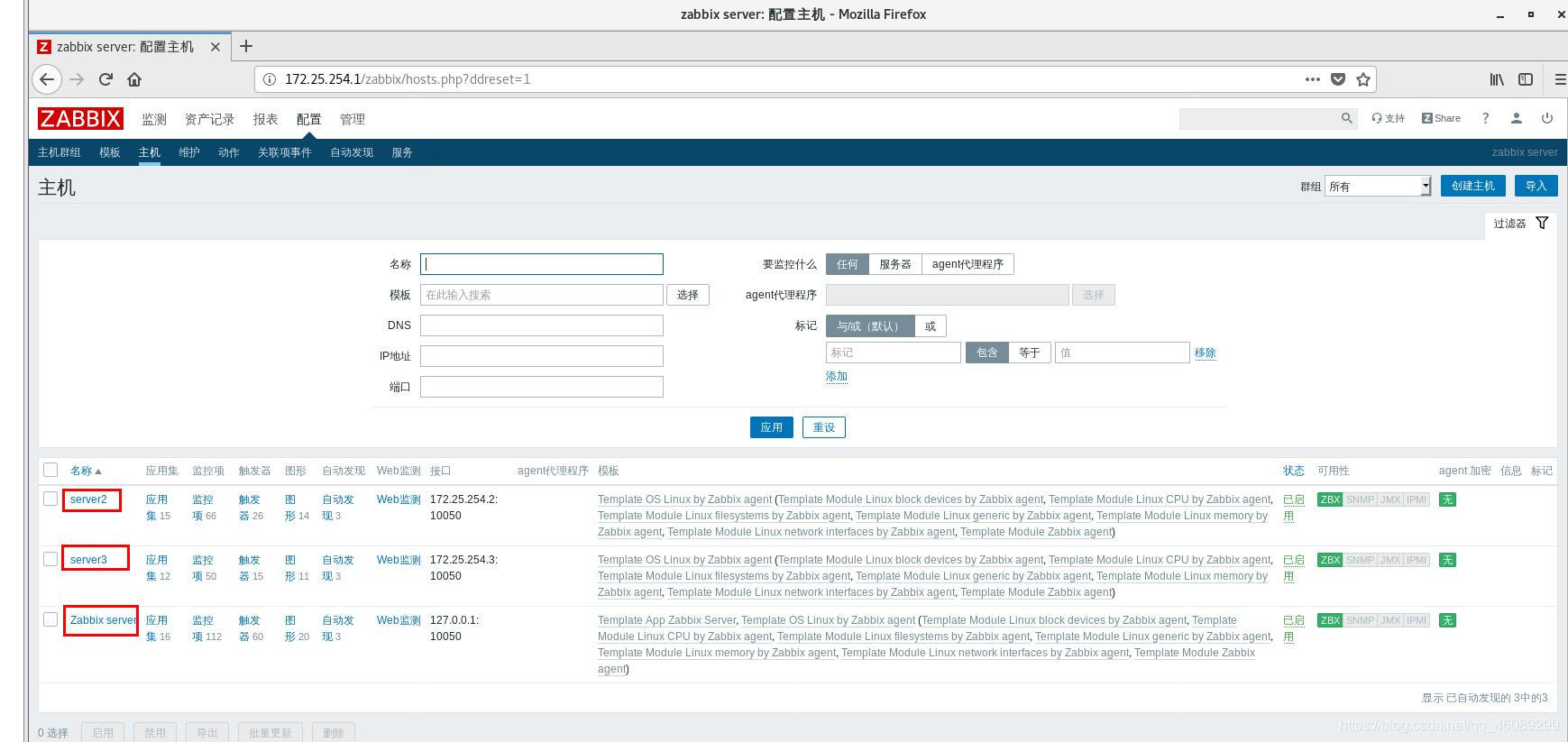Click the ZBX availability badge for server3
Image resolution: width=1568 pixels, height=742 pixels.
[1330, 560]
